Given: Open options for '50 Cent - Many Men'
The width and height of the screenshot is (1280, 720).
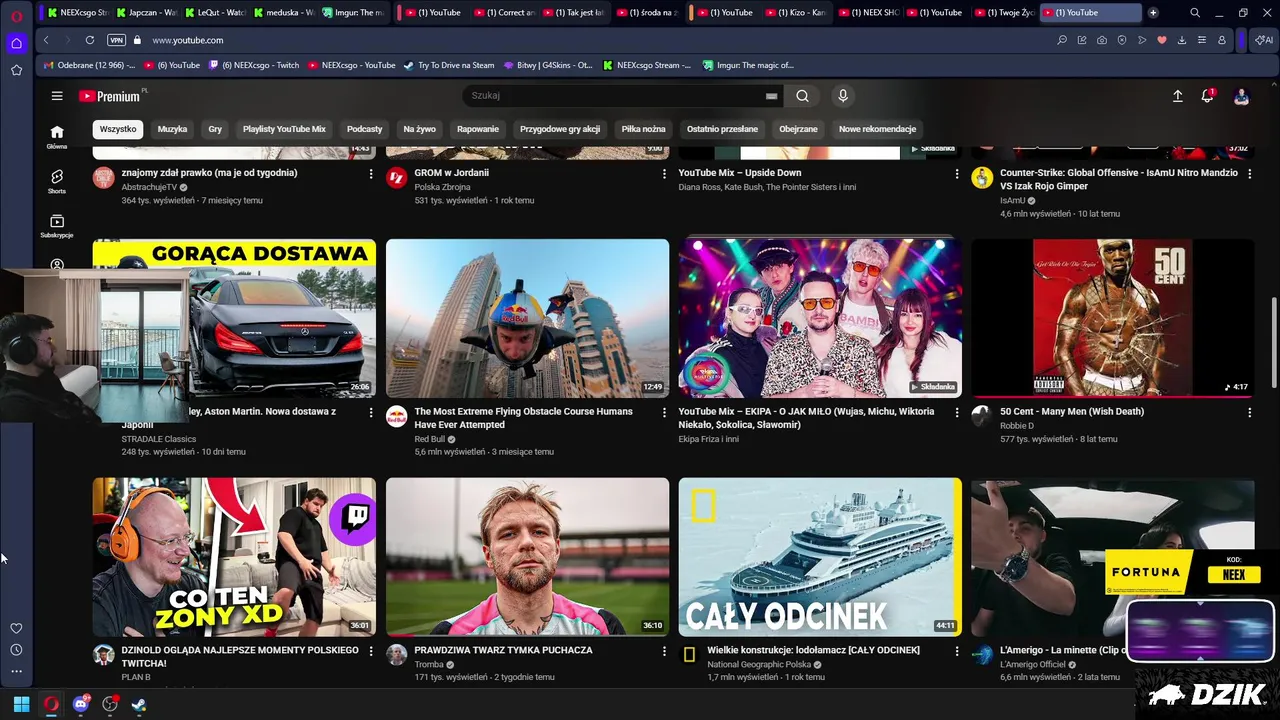Looking at the screenshot, I should (1249, 412).
